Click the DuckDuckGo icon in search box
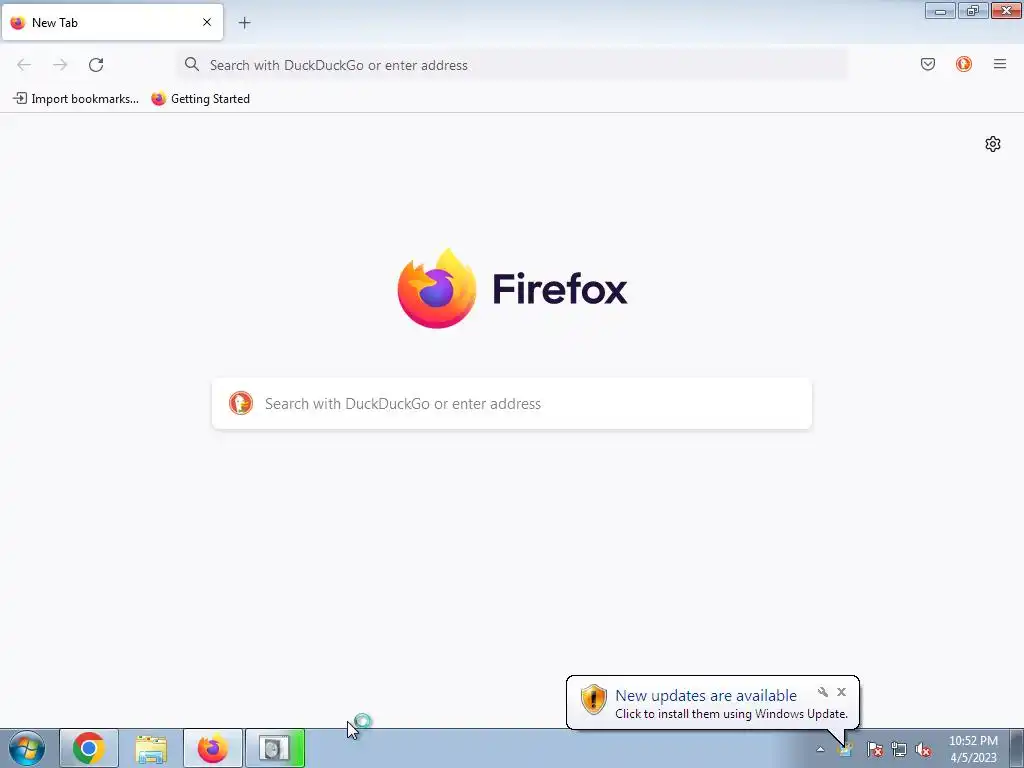 (240, 403)
